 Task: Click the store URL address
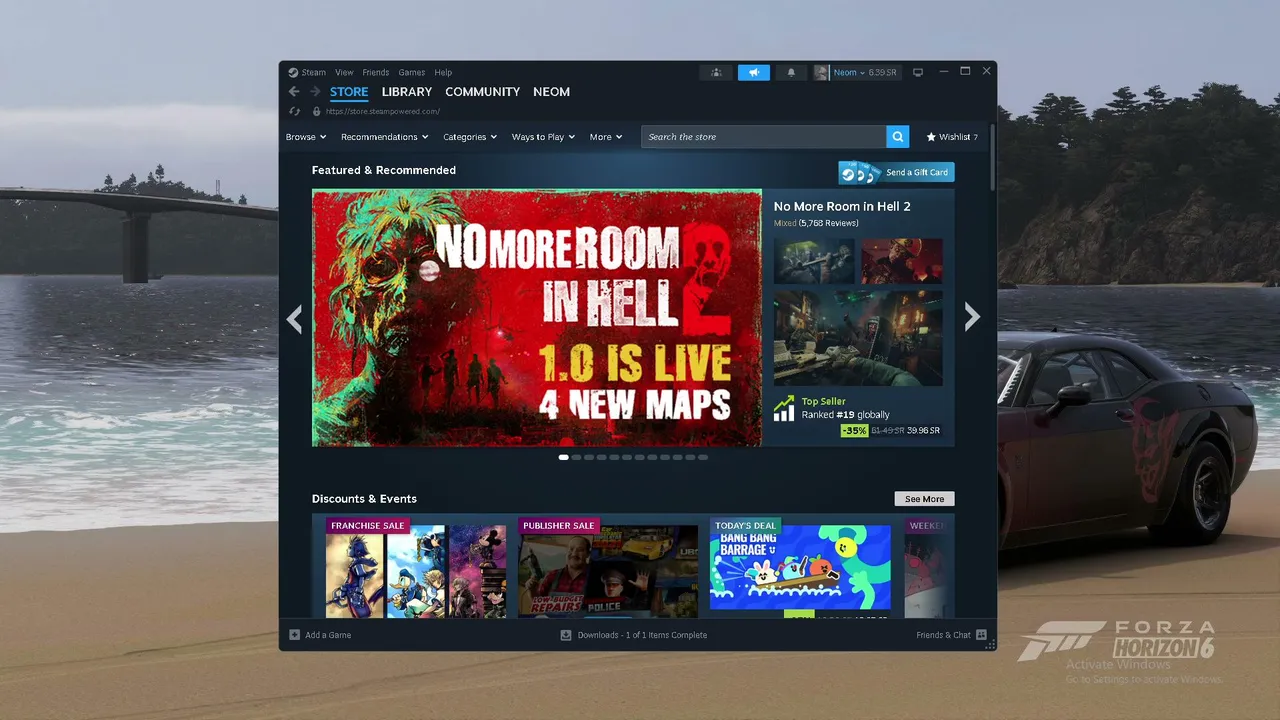383,112
